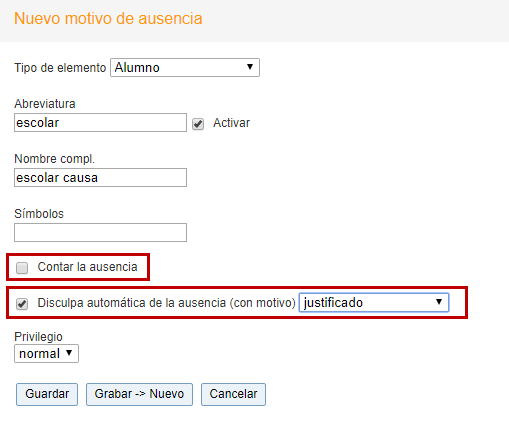Click the Activar label text
The width and height of the screenshot is (509, 423).
point(231,123)
